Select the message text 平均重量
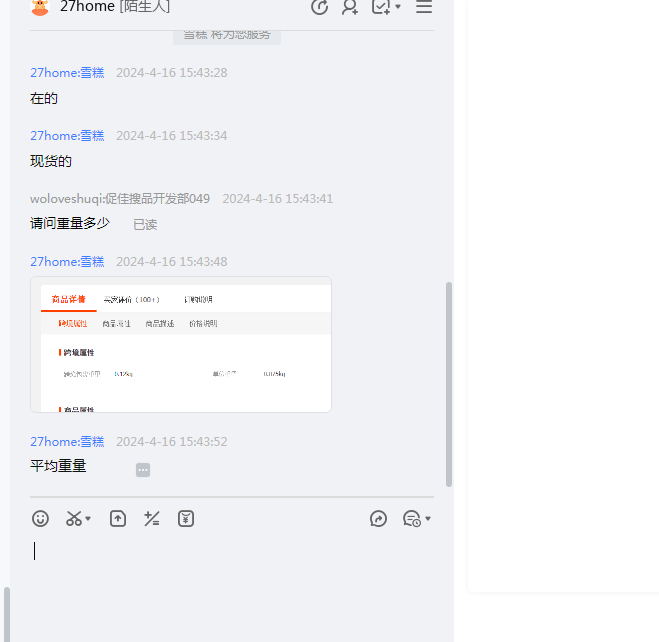The image size is (659, 642). pos(58,466)
